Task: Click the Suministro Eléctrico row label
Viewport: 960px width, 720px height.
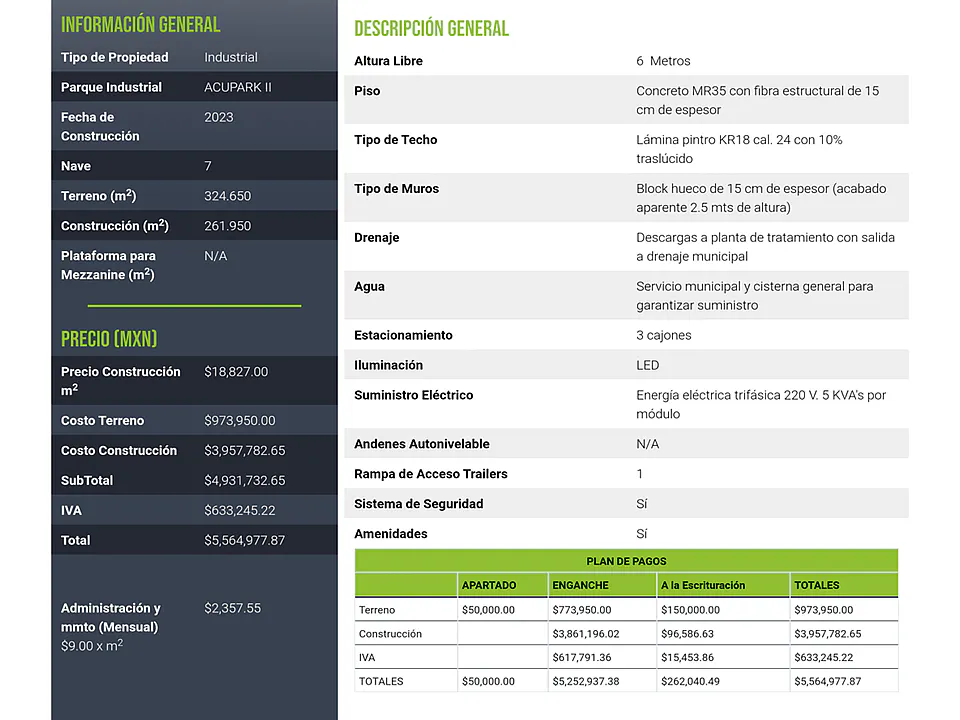Action: pyautogui.click(x=413, y=395)
